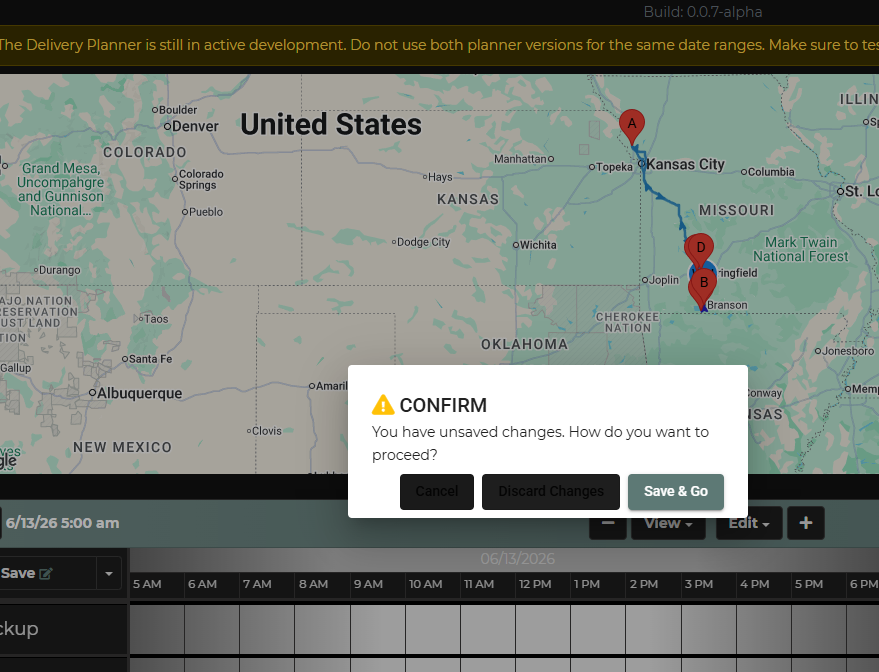Open the Edit dropdown menu

point(749,523)
